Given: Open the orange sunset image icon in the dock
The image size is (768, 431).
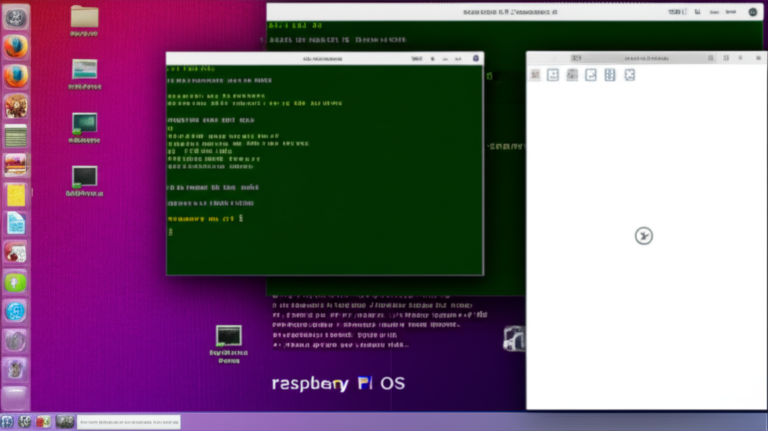Looking at the screenshot, I should tap(16, 165).
